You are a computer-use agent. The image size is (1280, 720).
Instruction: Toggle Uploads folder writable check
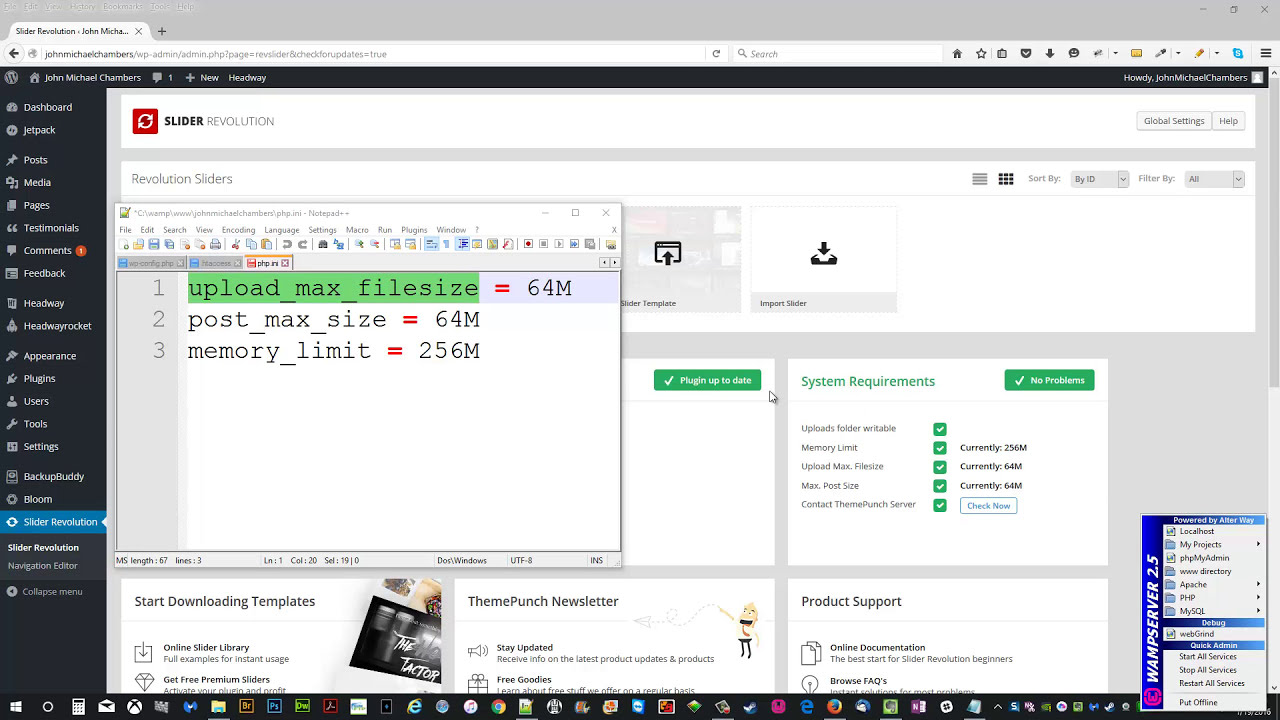coord(940,429)
